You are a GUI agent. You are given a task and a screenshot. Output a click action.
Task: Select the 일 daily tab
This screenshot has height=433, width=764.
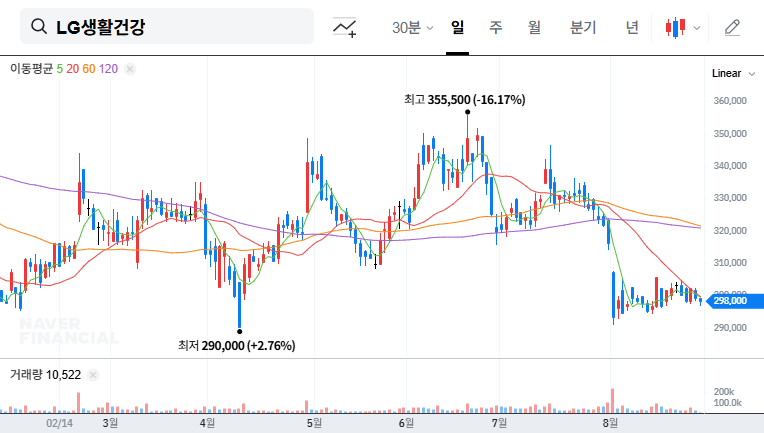[x=457, y=27]
